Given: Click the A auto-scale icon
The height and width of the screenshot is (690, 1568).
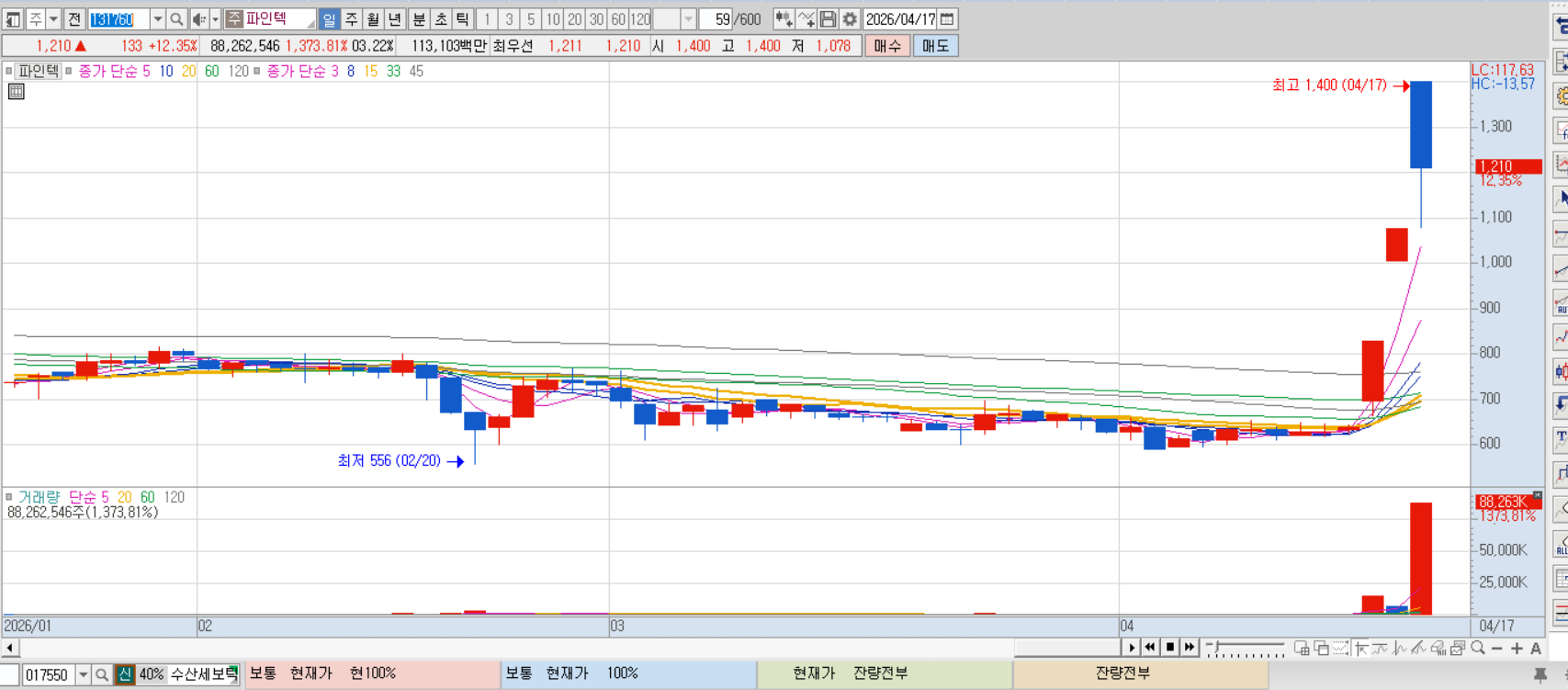Looking at the screenshot, I should pyautogui.click(x=1536, y=649).
